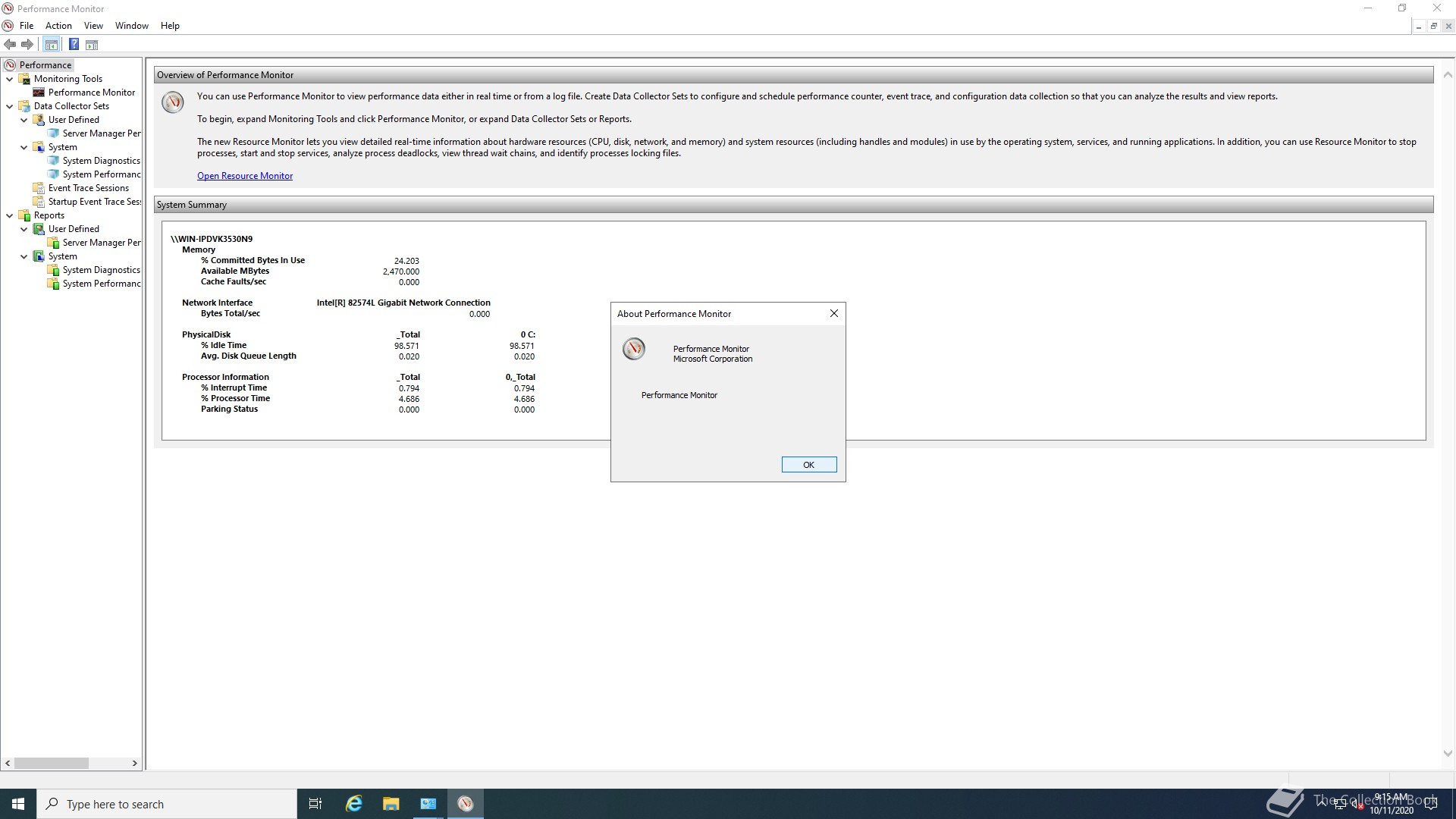Launch Internet Explorer from the taskbar

[353, 804]
